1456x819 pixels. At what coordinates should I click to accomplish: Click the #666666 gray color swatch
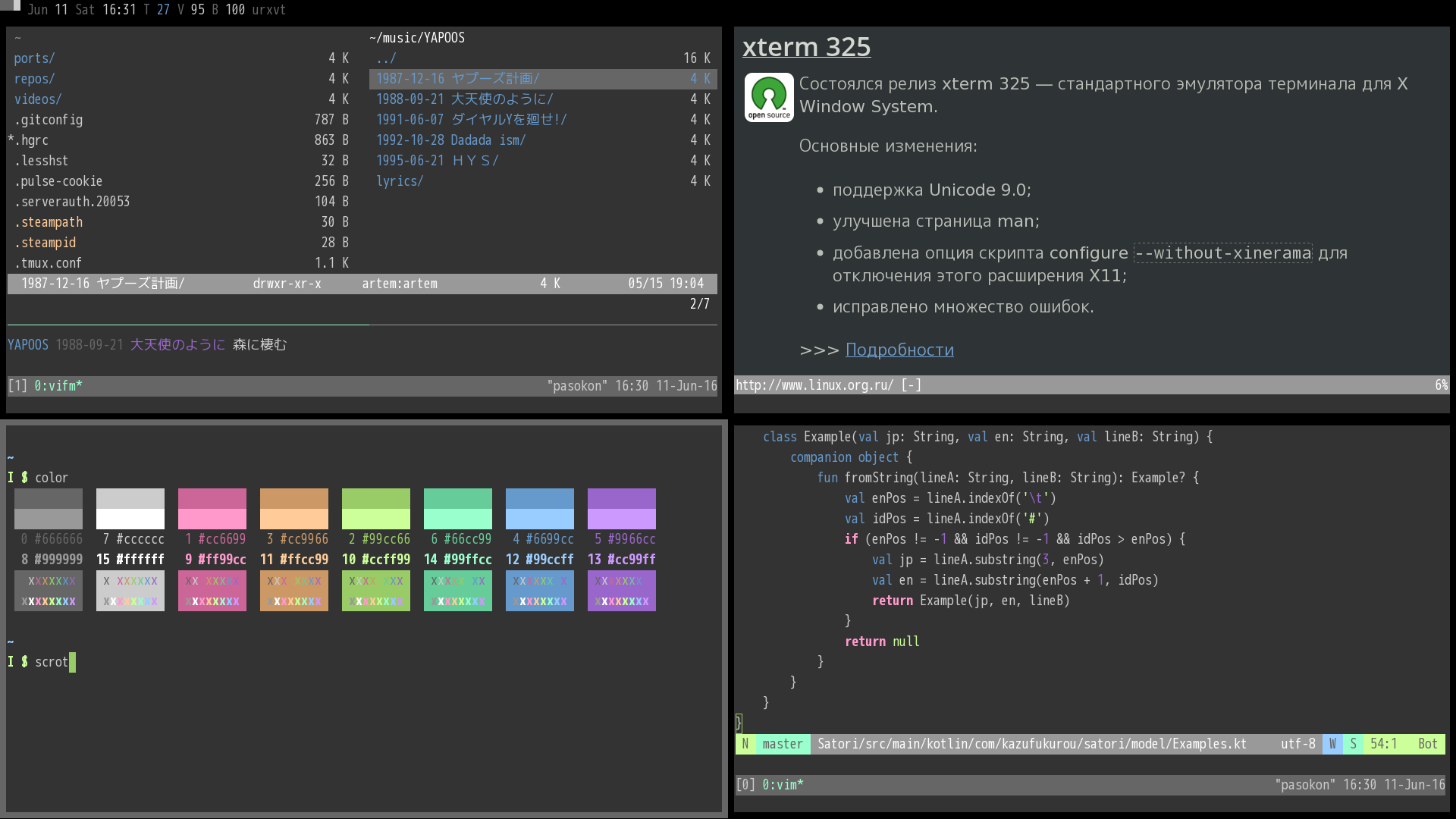[x=49, y=509]
